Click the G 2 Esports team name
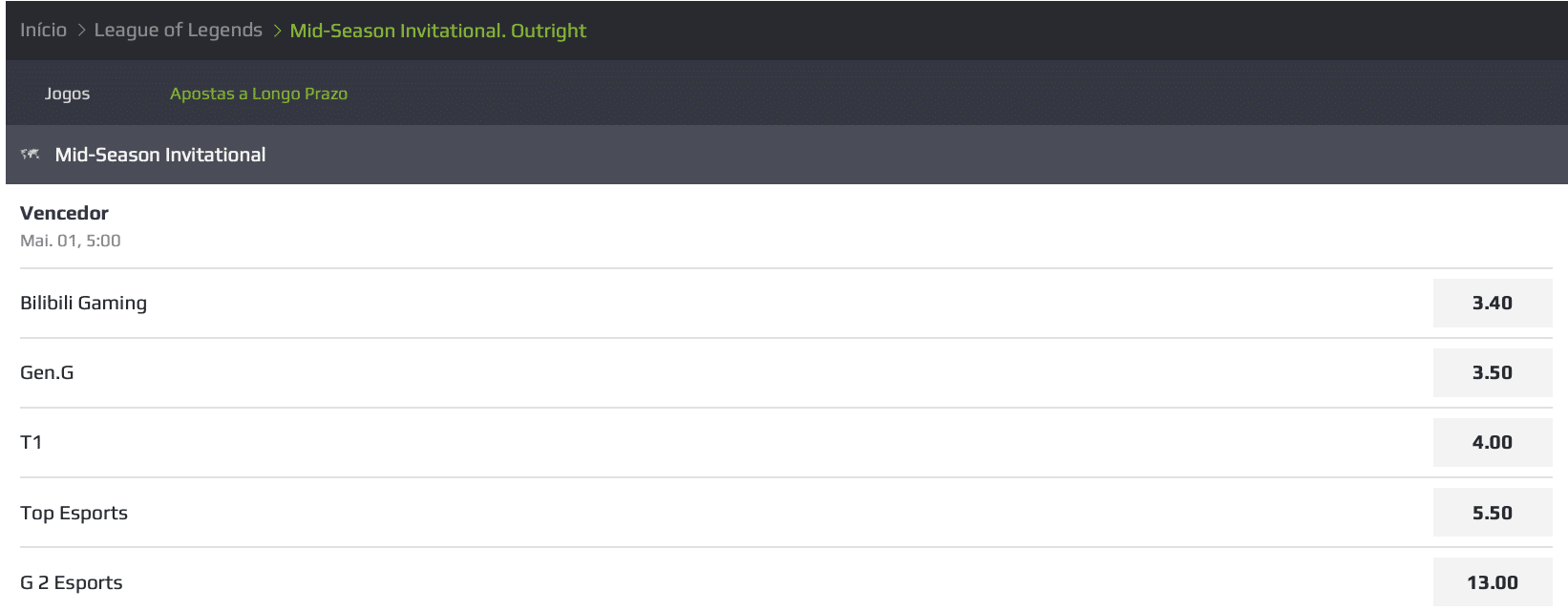The width and height of the screenshot is (1568, 611). [x=72, y=582]
